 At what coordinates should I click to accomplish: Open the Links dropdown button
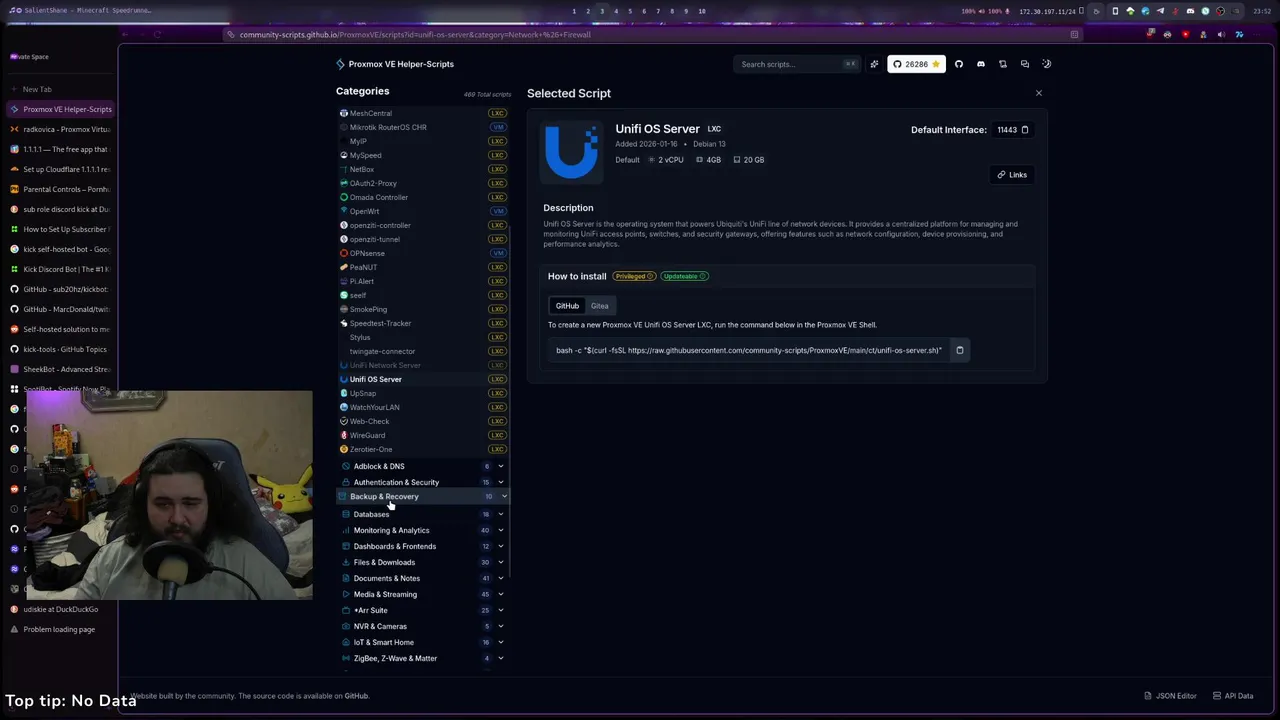(x=1012, y=175)
